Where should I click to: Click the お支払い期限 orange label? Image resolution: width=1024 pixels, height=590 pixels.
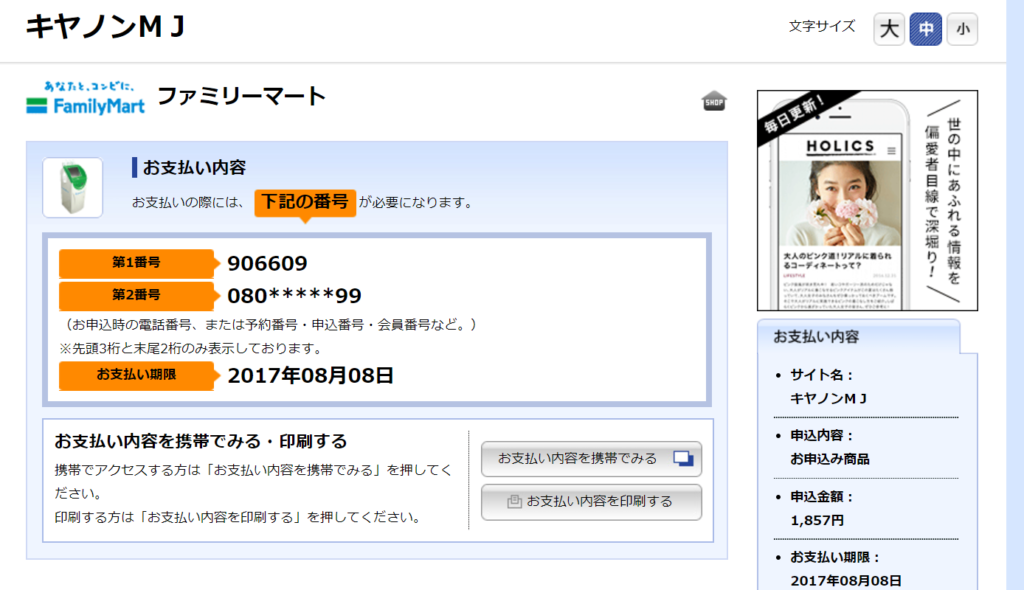point(136,375)
